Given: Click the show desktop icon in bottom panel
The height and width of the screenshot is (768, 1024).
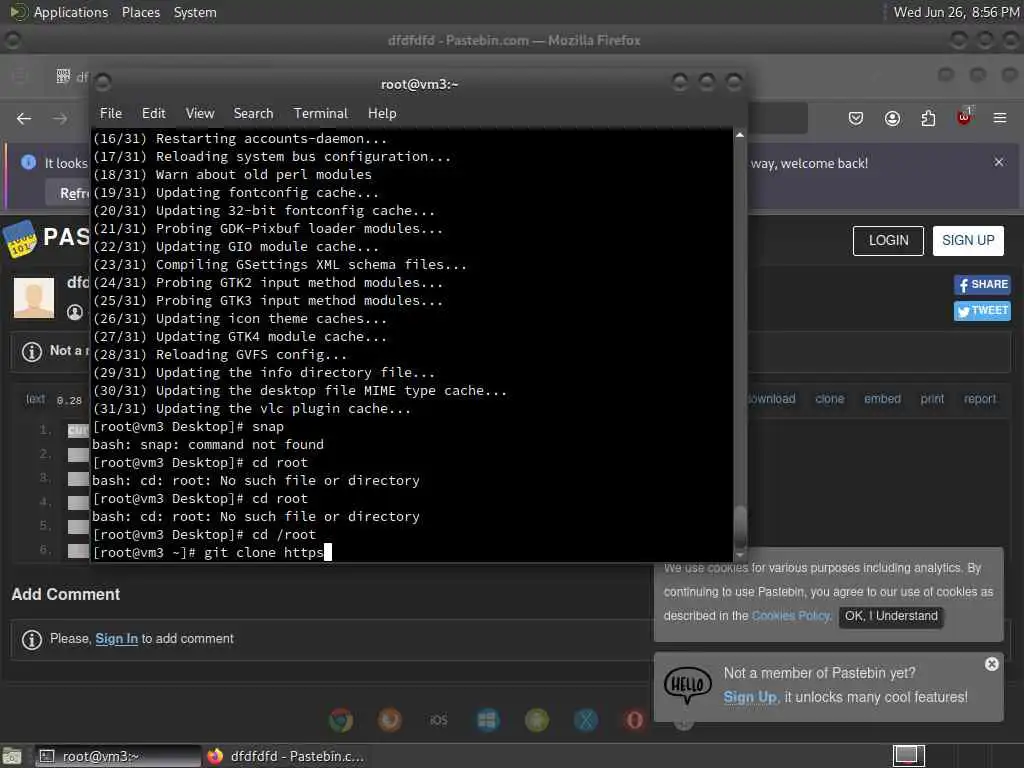Looking at the screenshot, I should pos(12,756).
